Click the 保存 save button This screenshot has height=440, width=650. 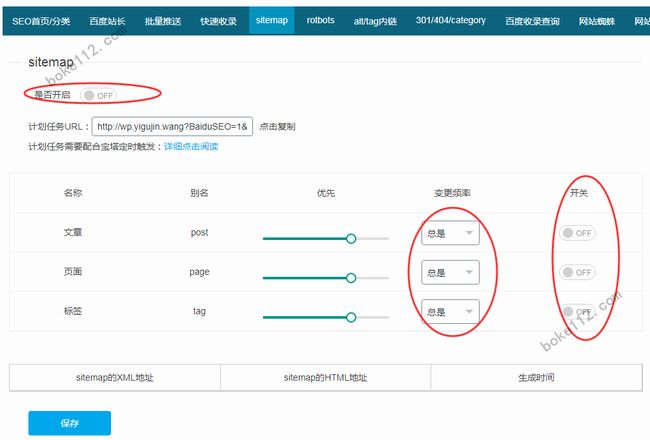click(70, 423)
